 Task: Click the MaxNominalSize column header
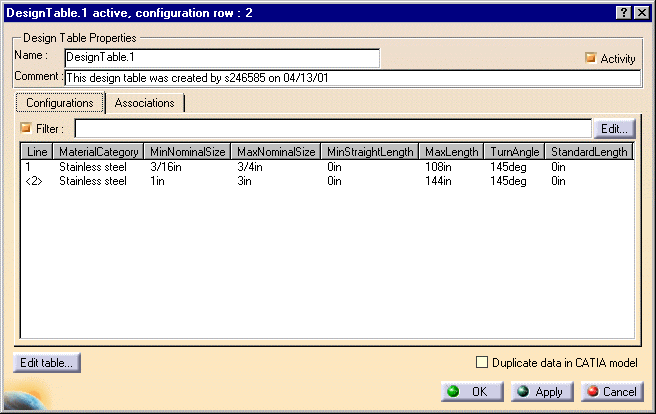click(x=276, y=151)
